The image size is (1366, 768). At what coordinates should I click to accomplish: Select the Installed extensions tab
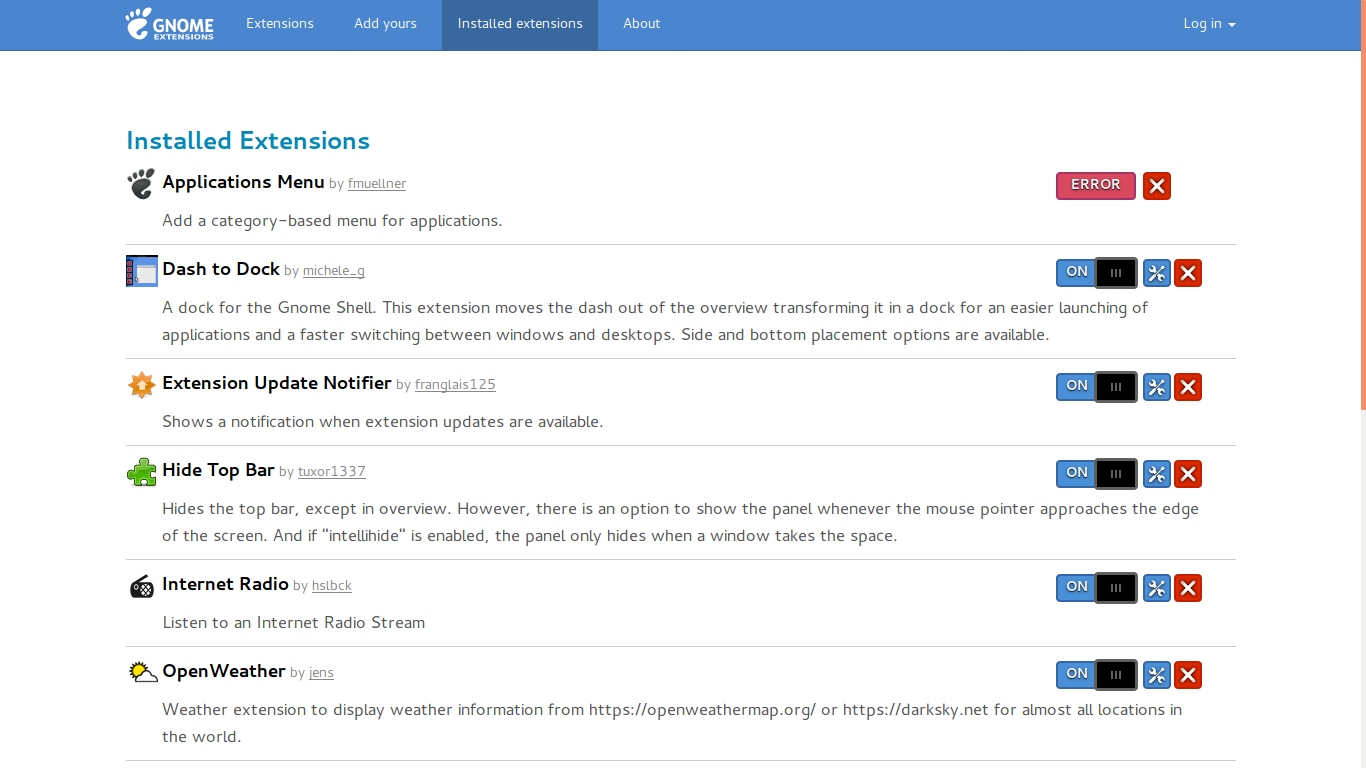pyautogui.click(x=520, y=24)
